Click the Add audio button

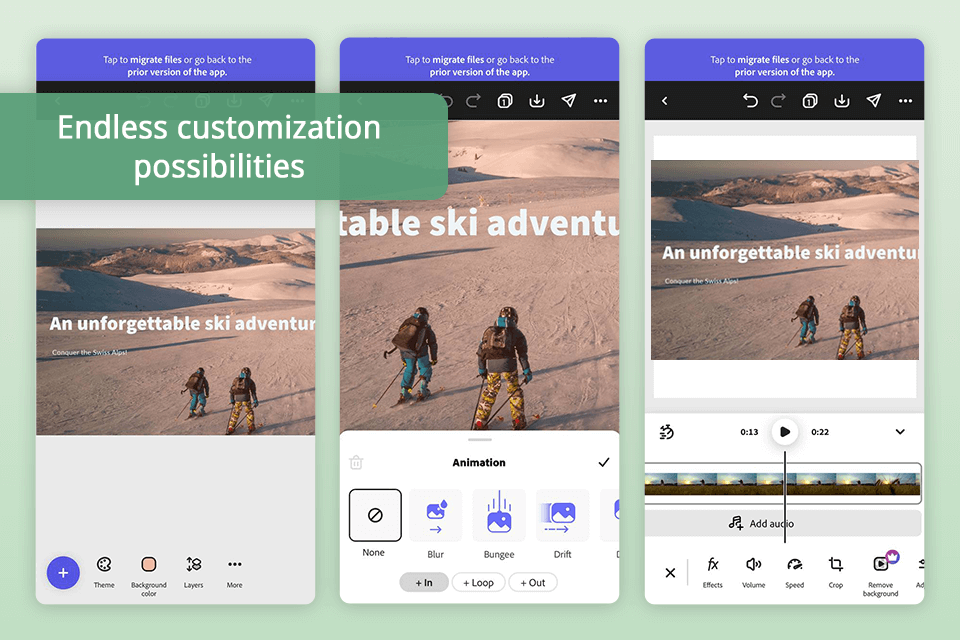[x=783, y=524]
